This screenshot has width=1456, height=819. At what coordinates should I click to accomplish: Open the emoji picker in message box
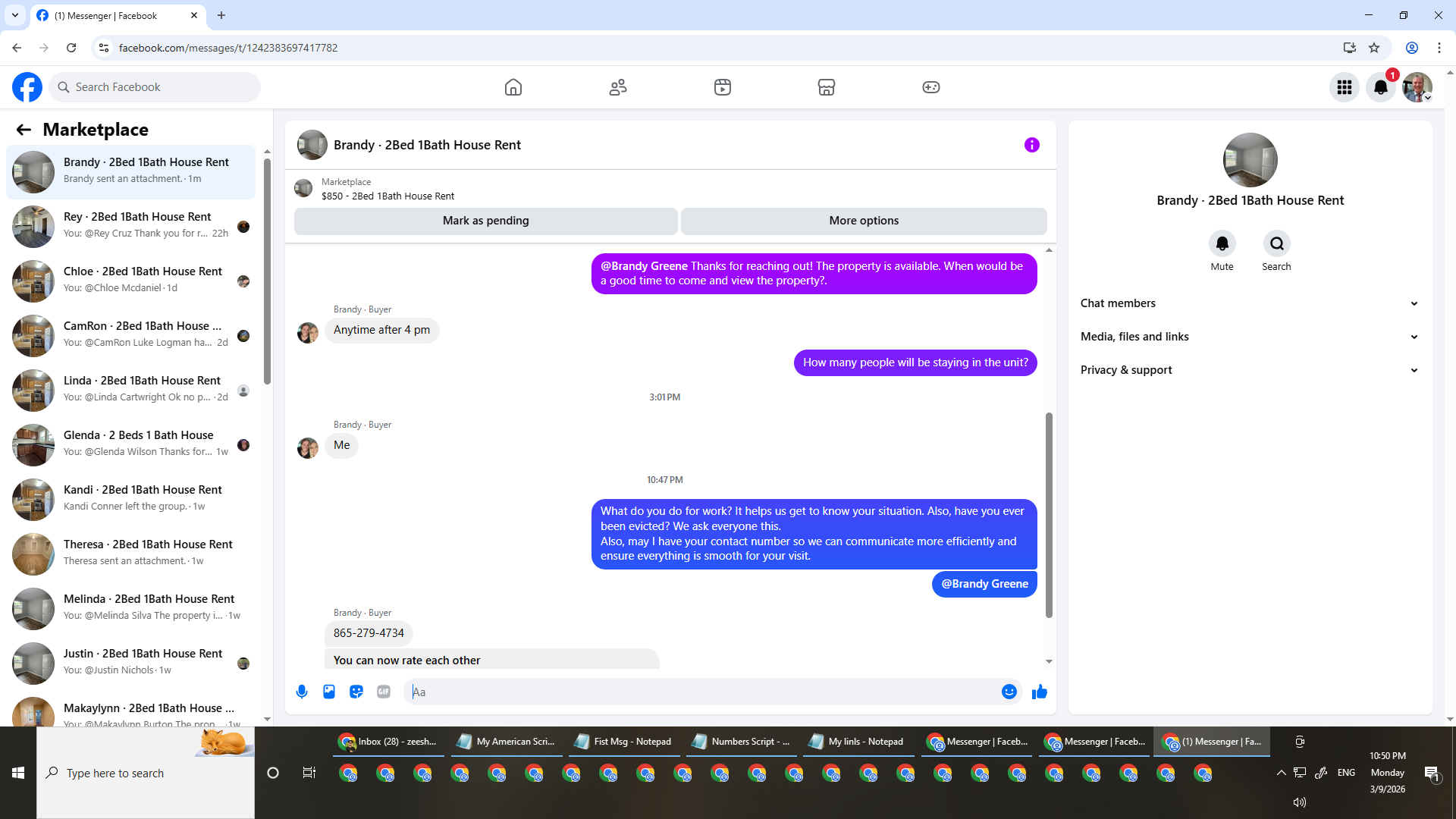1009,692
